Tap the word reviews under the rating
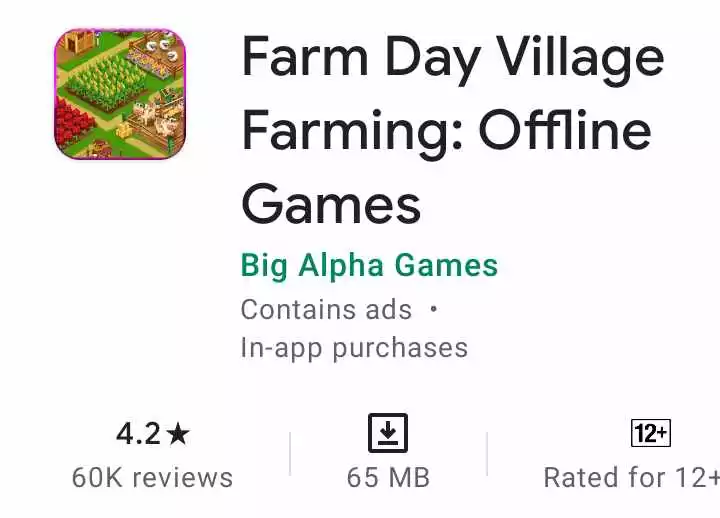Image resolution: width=720 pixels, height=518 pixels. (x=182, y=478)
